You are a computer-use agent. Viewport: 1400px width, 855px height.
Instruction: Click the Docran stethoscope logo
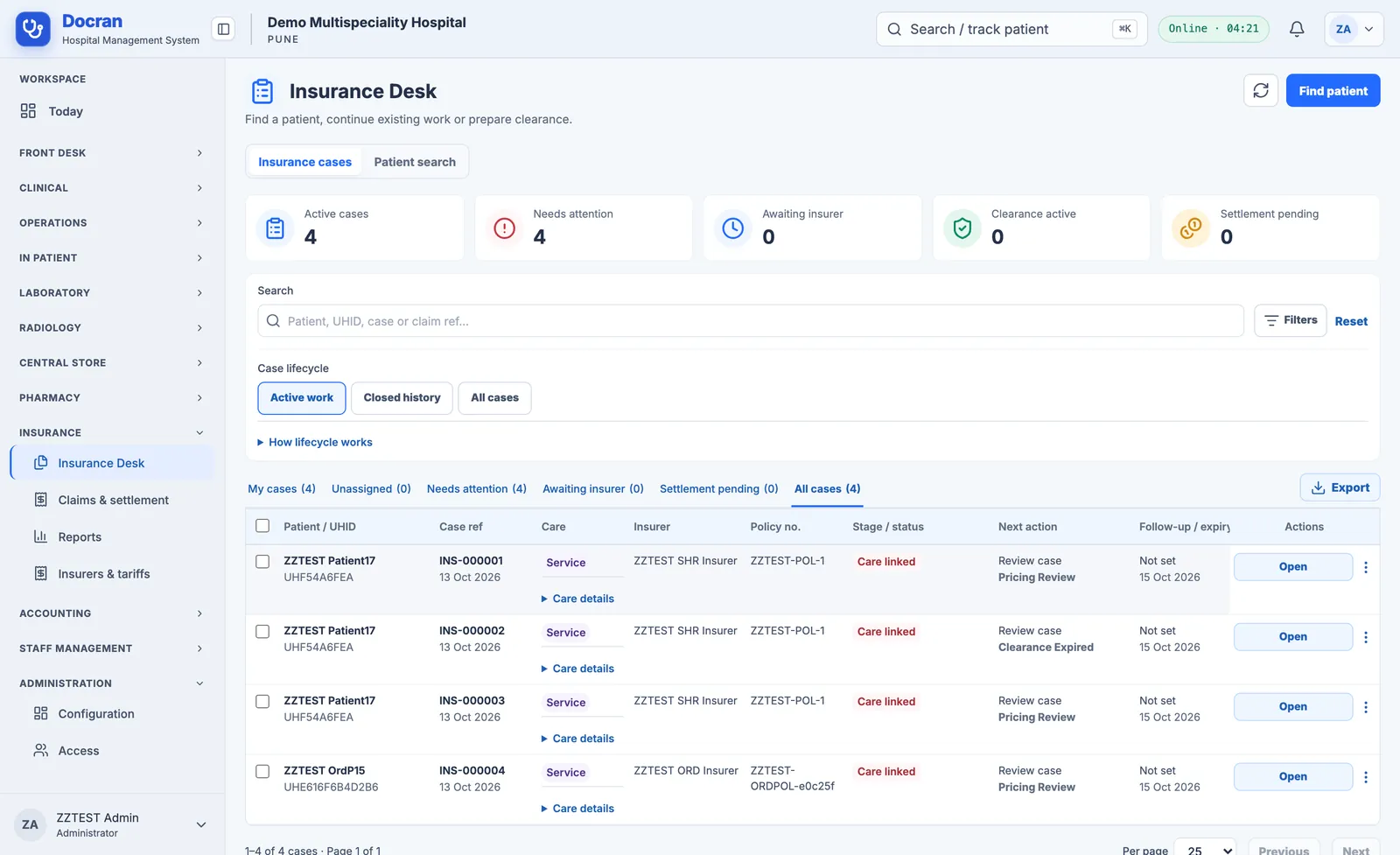[33, 30]
